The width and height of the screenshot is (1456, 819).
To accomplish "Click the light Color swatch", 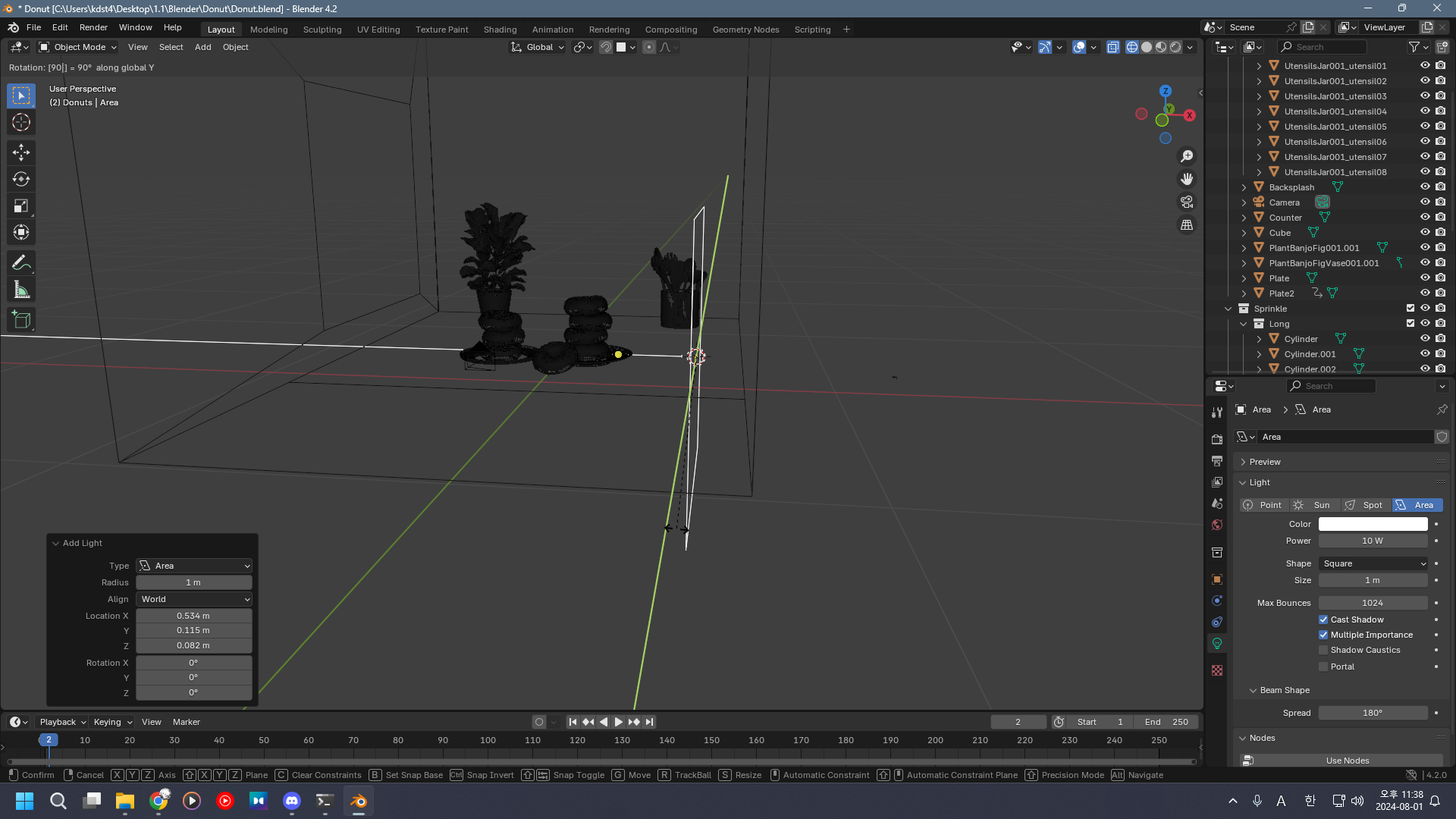I will (x=1373, y=524).
